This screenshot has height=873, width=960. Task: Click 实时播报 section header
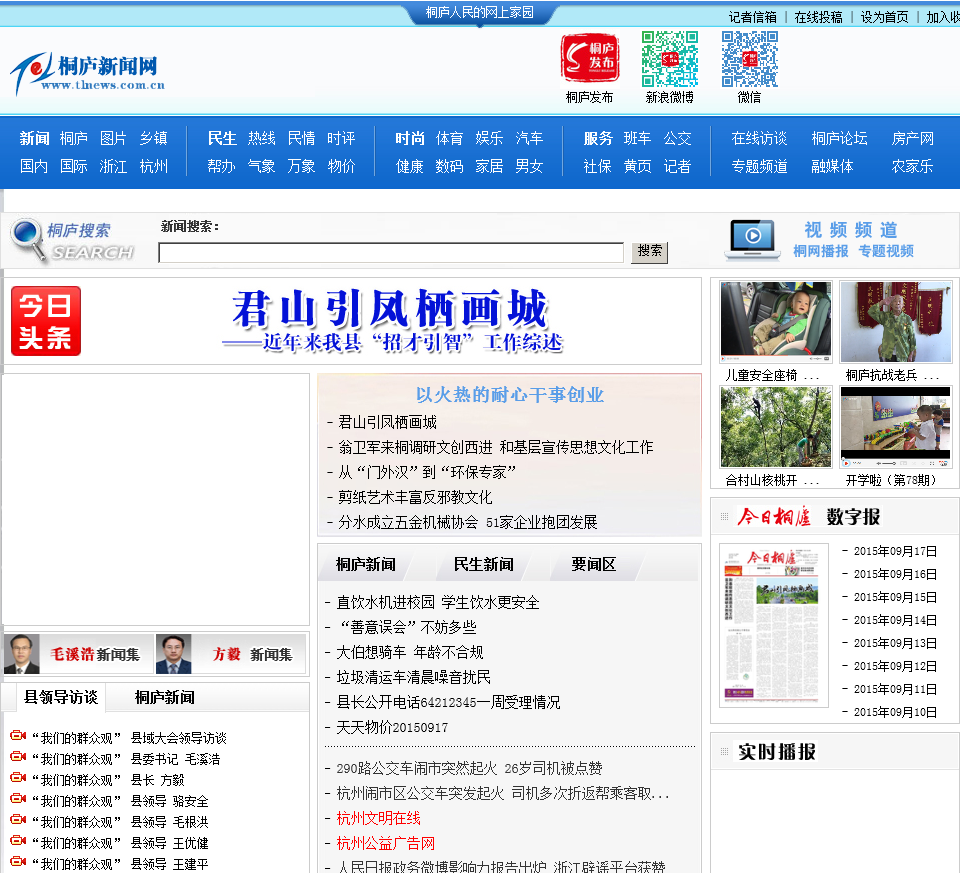[x=776, y=752]
